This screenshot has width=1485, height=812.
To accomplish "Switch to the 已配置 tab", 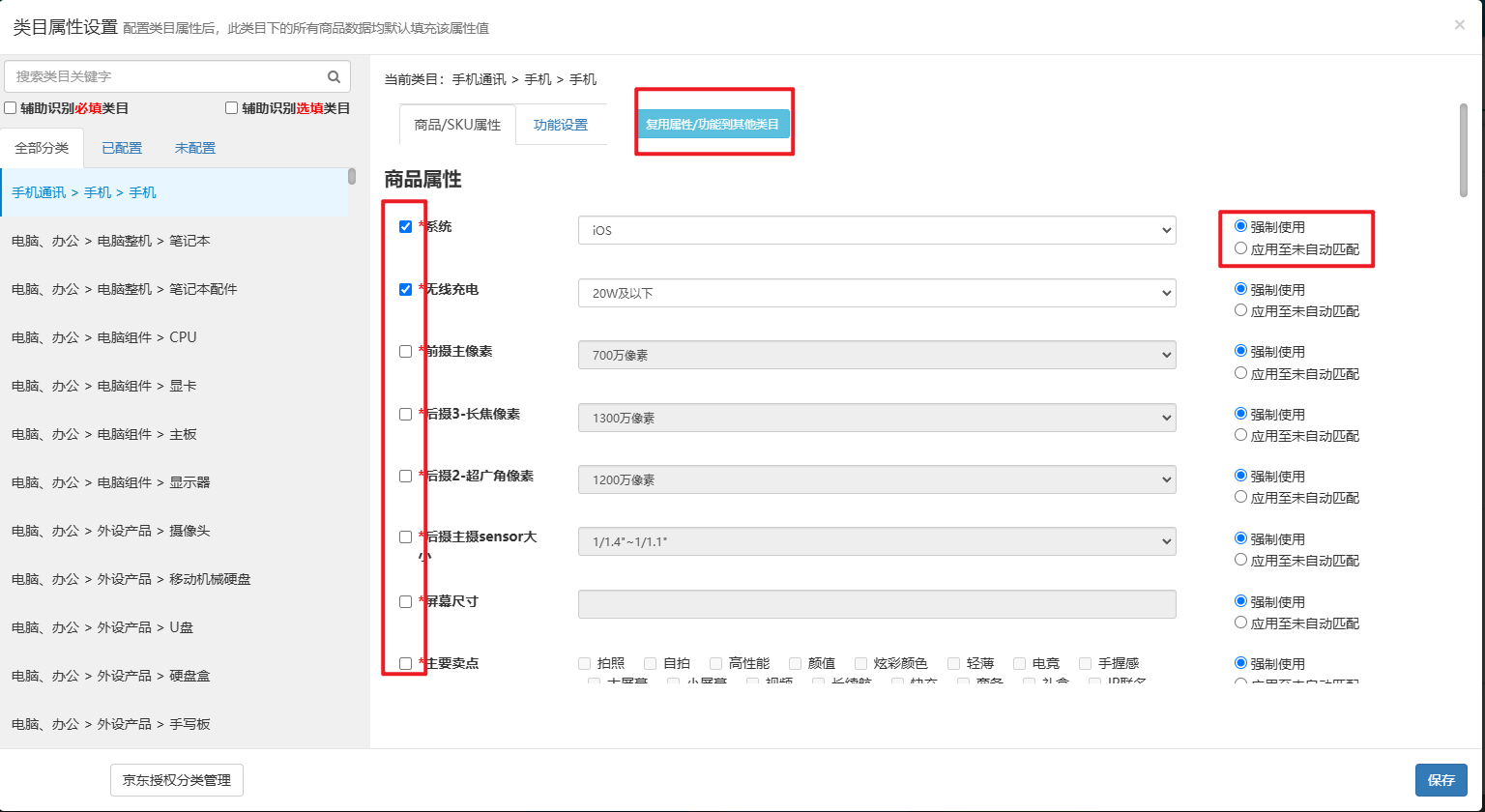I will pos(122,148).
